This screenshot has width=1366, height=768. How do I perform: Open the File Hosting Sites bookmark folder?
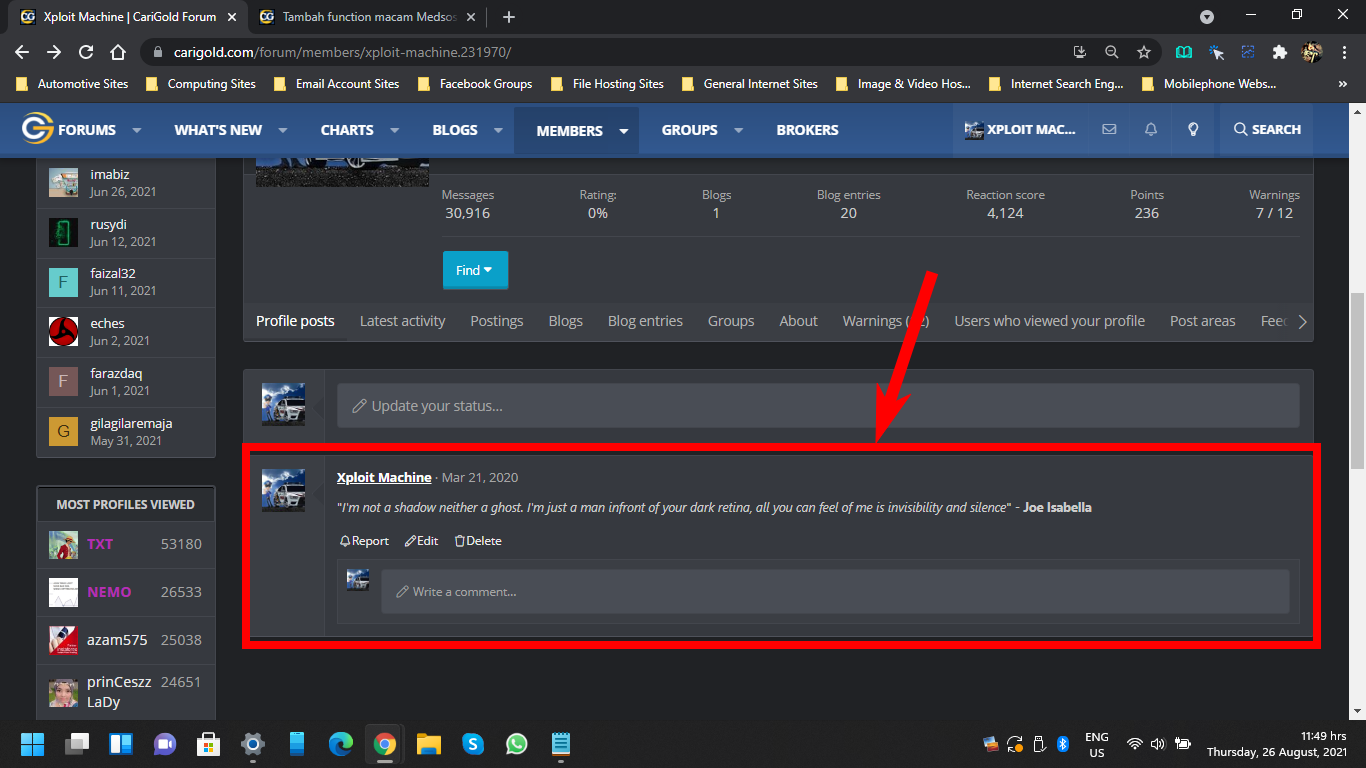pyautogui.click(x=607, y=84)
